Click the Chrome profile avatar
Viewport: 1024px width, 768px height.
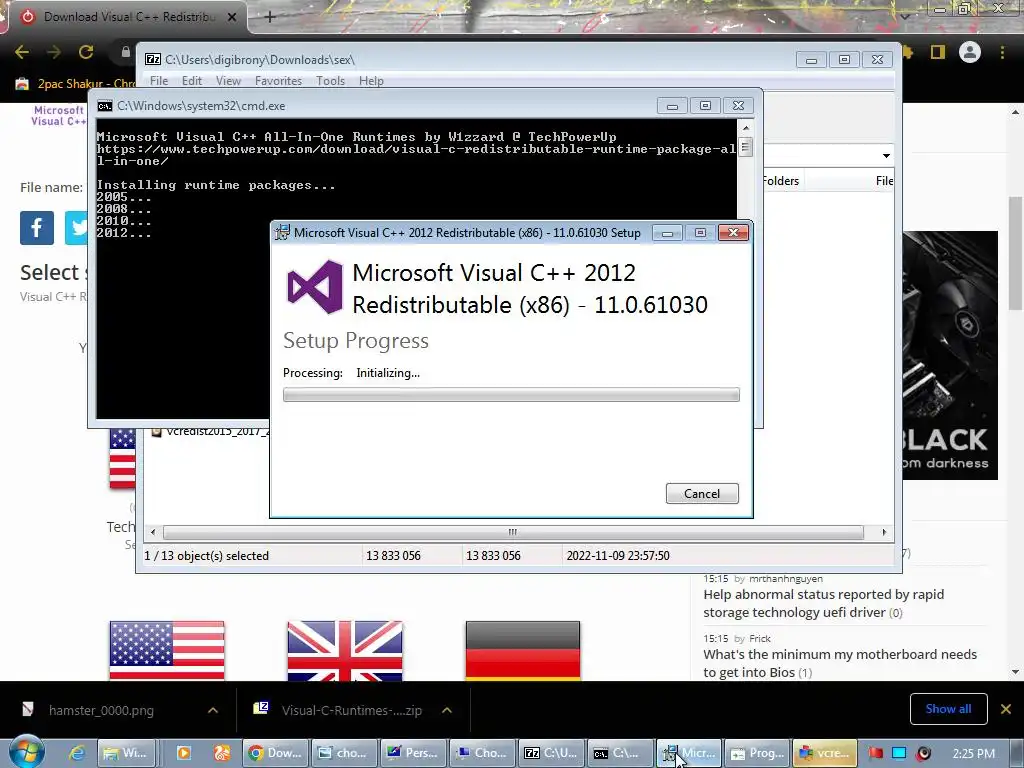(x=970, y=52)
